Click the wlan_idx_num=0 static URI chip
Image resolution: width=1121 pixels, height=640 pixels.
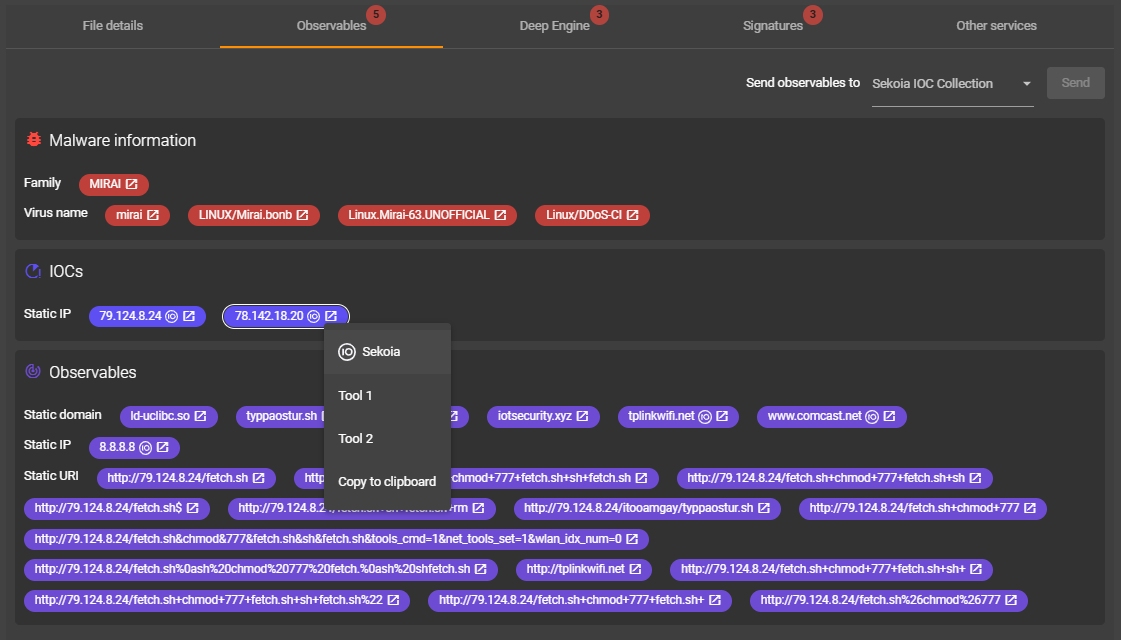[336, 539]
